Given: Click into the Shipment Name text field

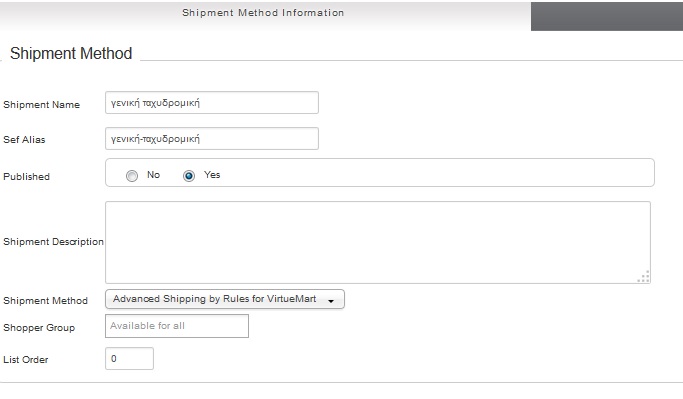Looking at the screenshot, I should (x=212, y=103).
